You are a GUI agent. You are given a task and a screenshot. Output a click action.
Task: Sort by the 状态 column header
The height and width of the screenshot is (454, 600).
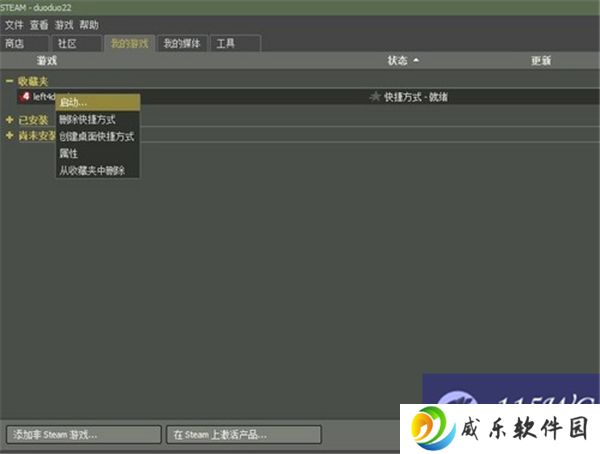click(x=397, y=60)
